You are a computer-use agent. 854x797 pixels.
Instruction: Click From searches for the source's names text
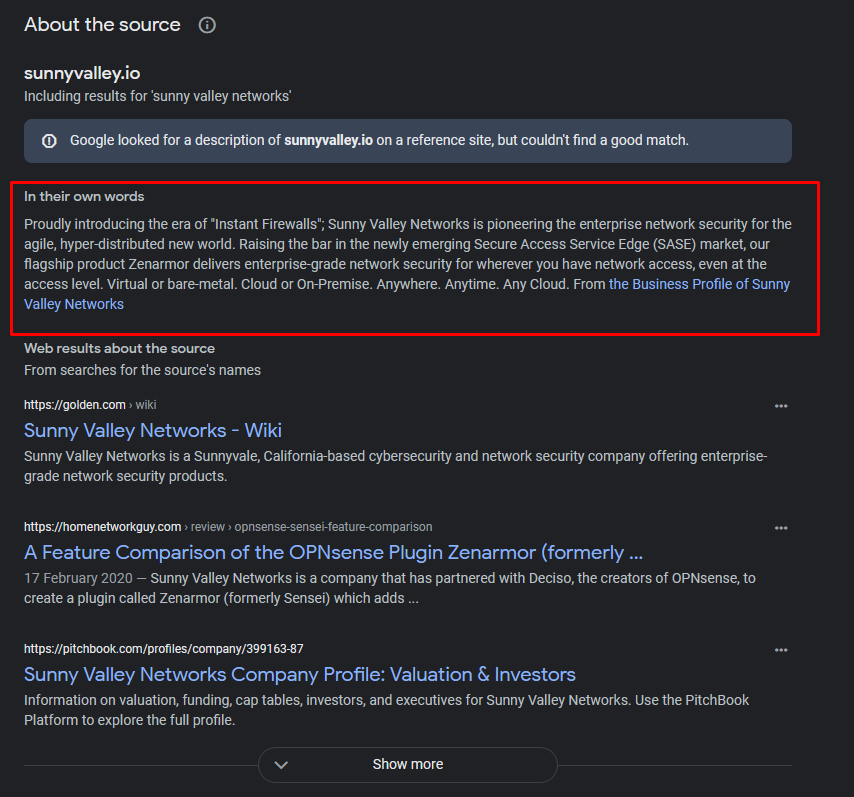tap(142, 370)
